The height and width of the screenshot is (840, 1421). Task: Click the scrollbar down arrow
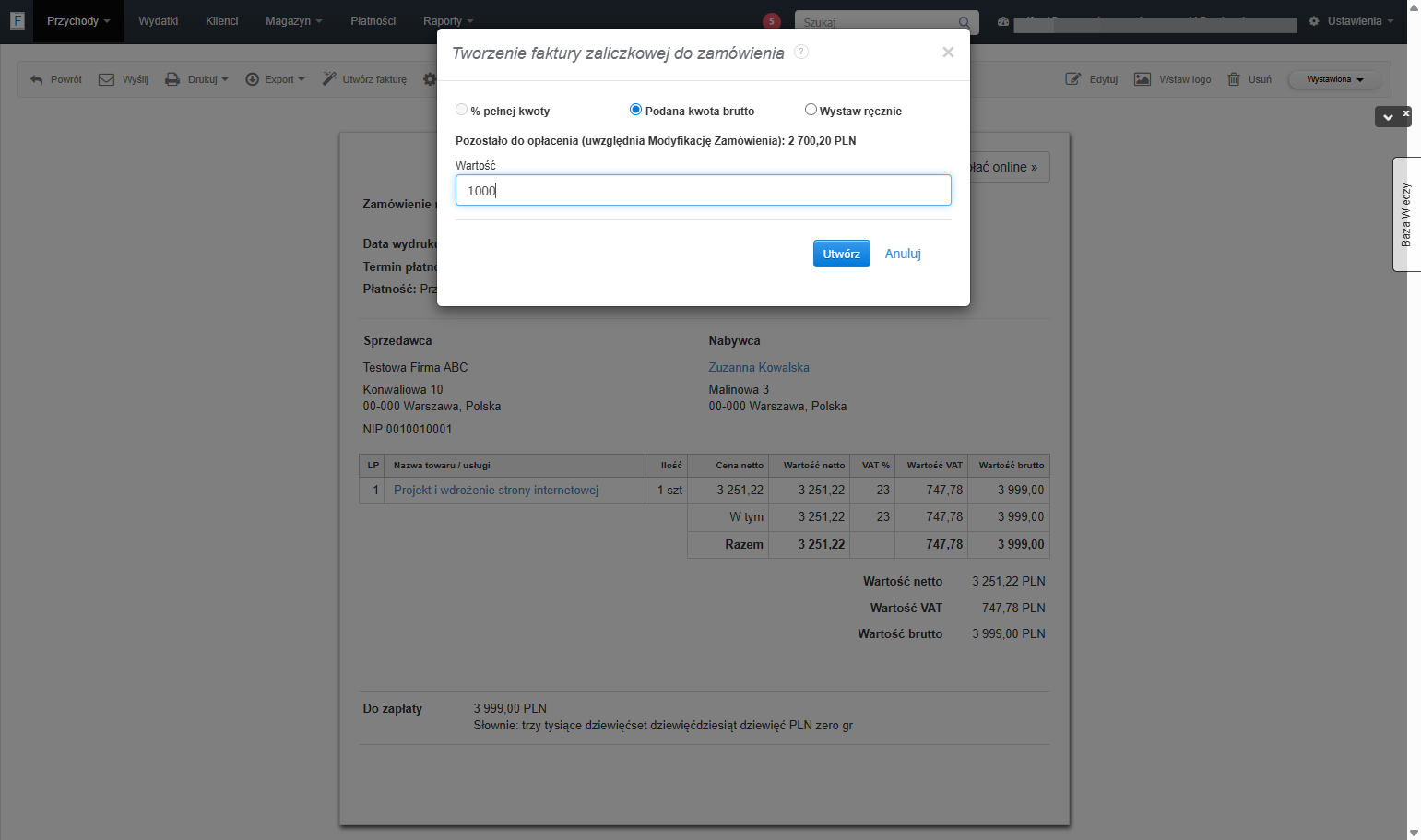1414,833
